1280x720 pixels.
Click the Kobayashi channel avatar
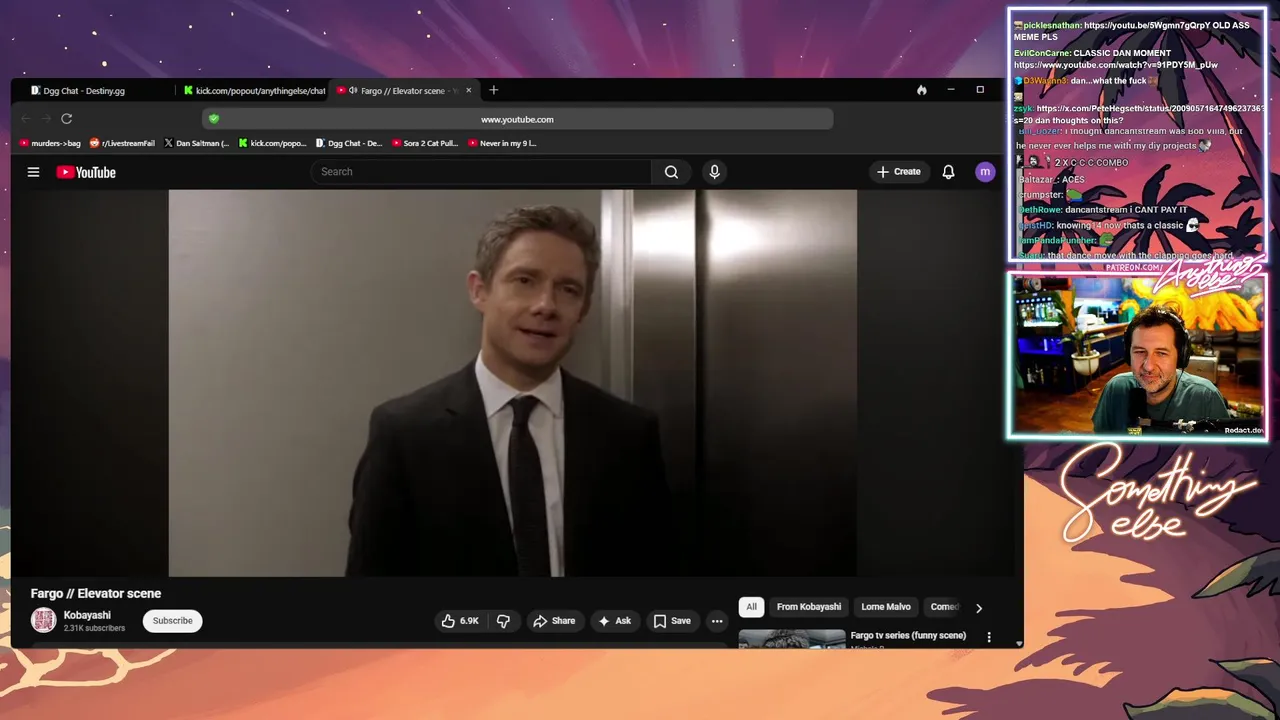pos(44,620)
